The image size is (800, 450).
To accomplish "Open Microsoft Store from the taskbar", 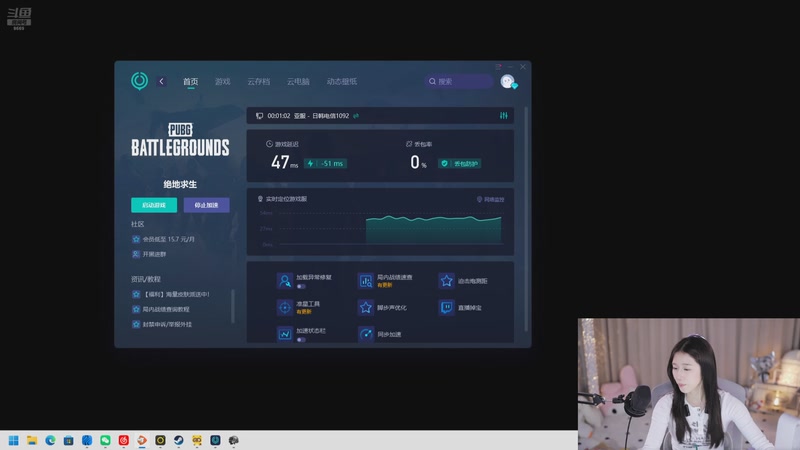I will (68, 440).
